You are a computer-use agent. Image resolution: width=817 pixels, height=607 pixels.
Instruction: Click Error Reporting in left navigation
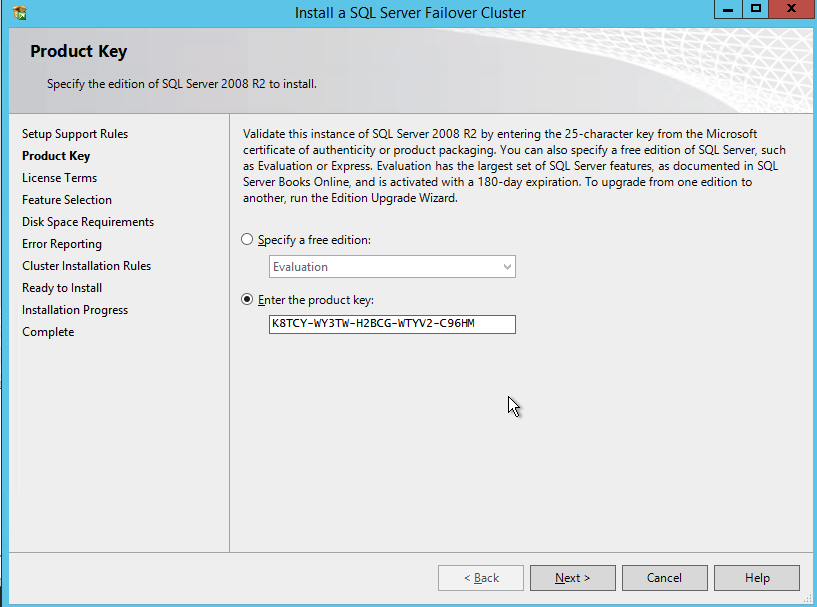click(x=62, y=244)
